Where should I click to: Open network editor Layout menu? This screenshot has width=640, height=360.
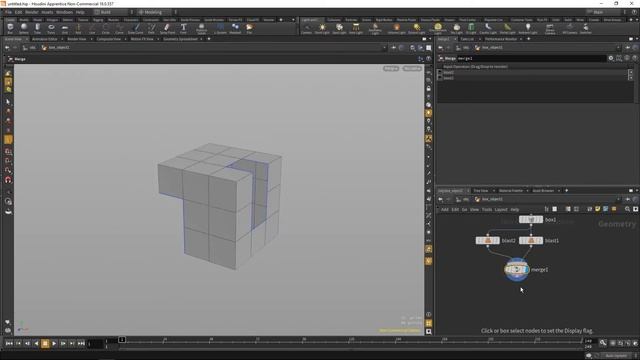pyautogui.click(x=501, y=209)
